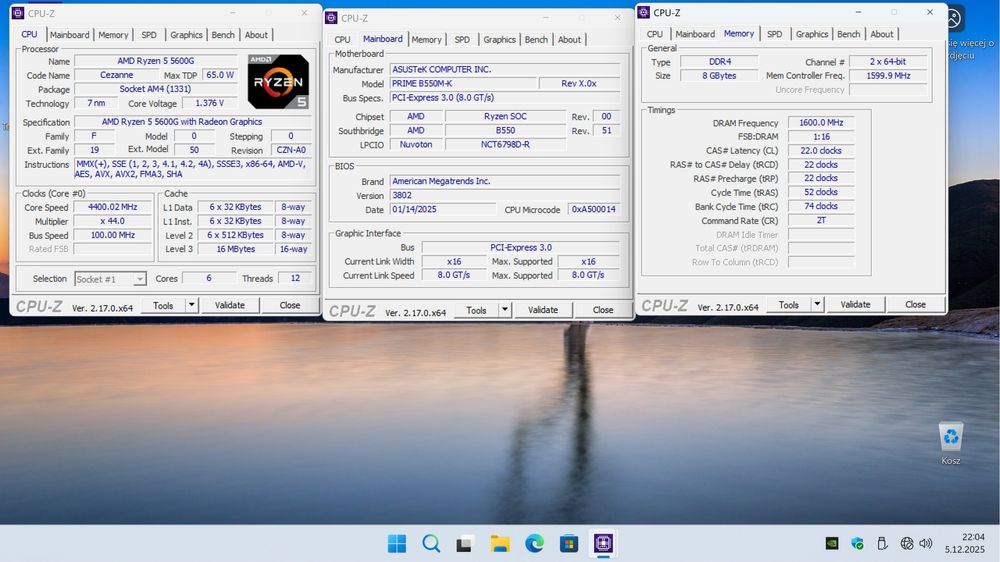Open Task View on the taskbar

point(464,544)
